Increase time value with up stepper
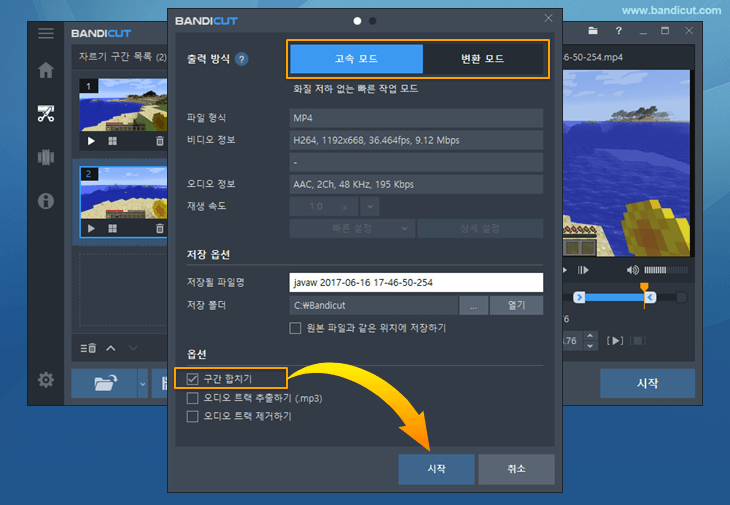The height and width of the screenshot is (505, 730). point(590,336)
